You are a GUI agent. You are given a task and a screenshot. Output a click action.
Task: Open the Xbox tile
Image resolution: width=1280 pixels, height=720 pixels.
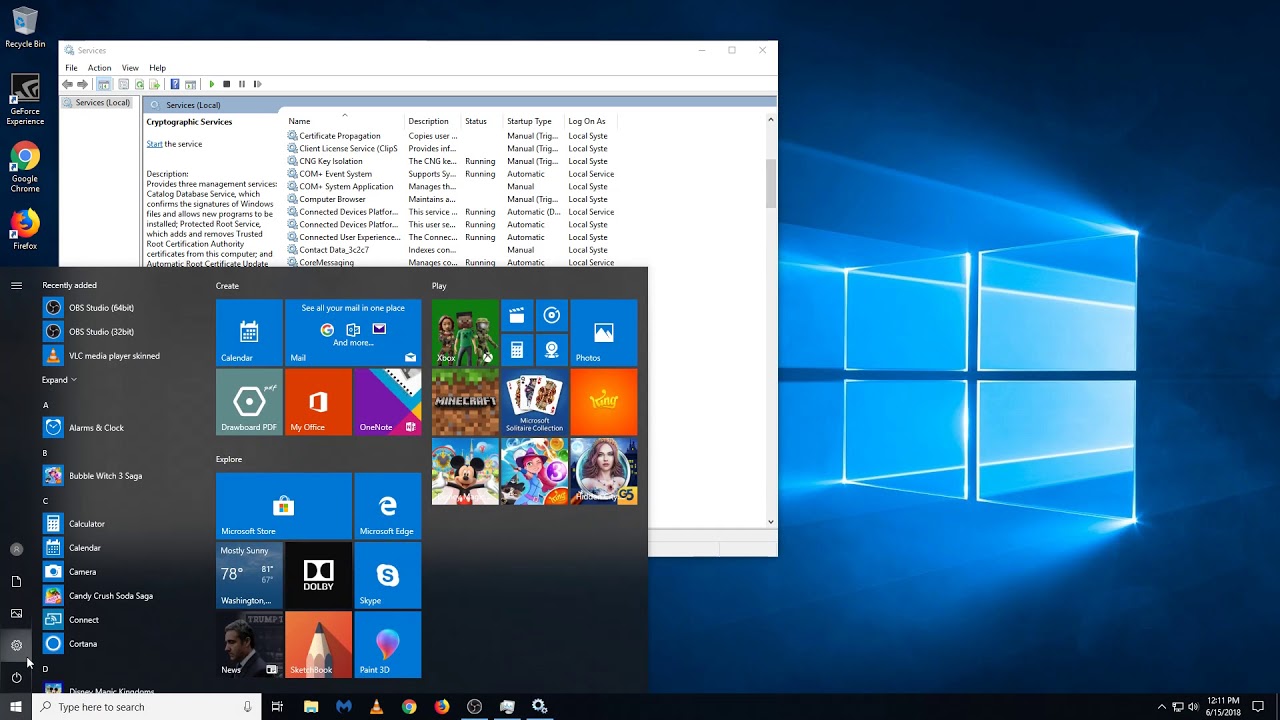pos(465,333)
